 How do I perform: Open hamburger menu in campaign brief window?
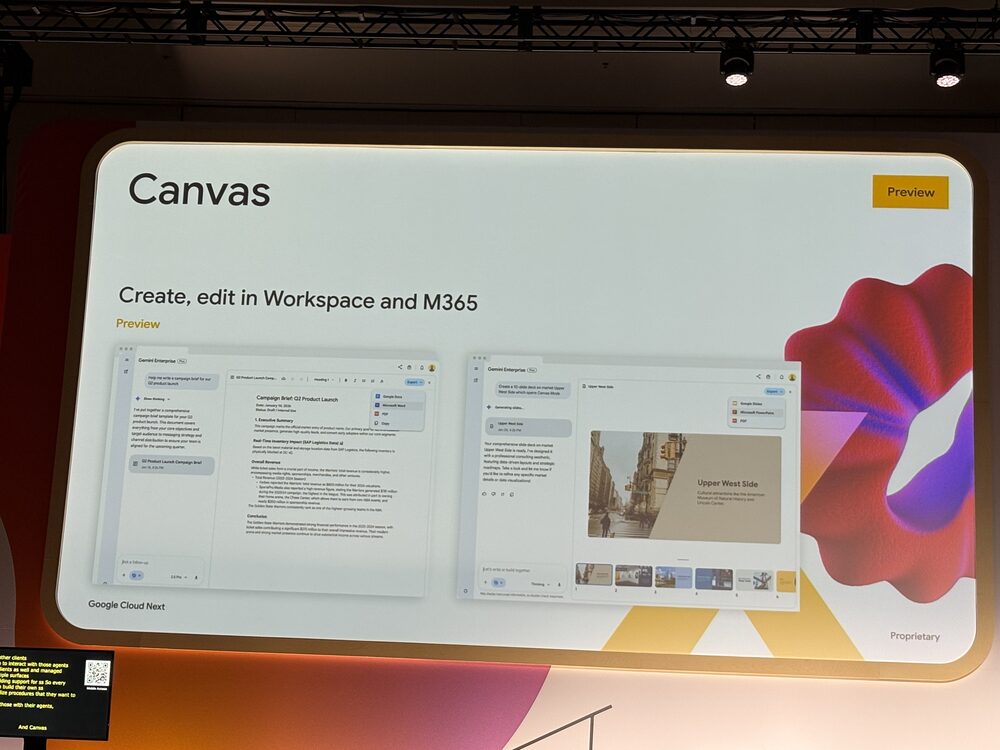click(x=127, y=358)
